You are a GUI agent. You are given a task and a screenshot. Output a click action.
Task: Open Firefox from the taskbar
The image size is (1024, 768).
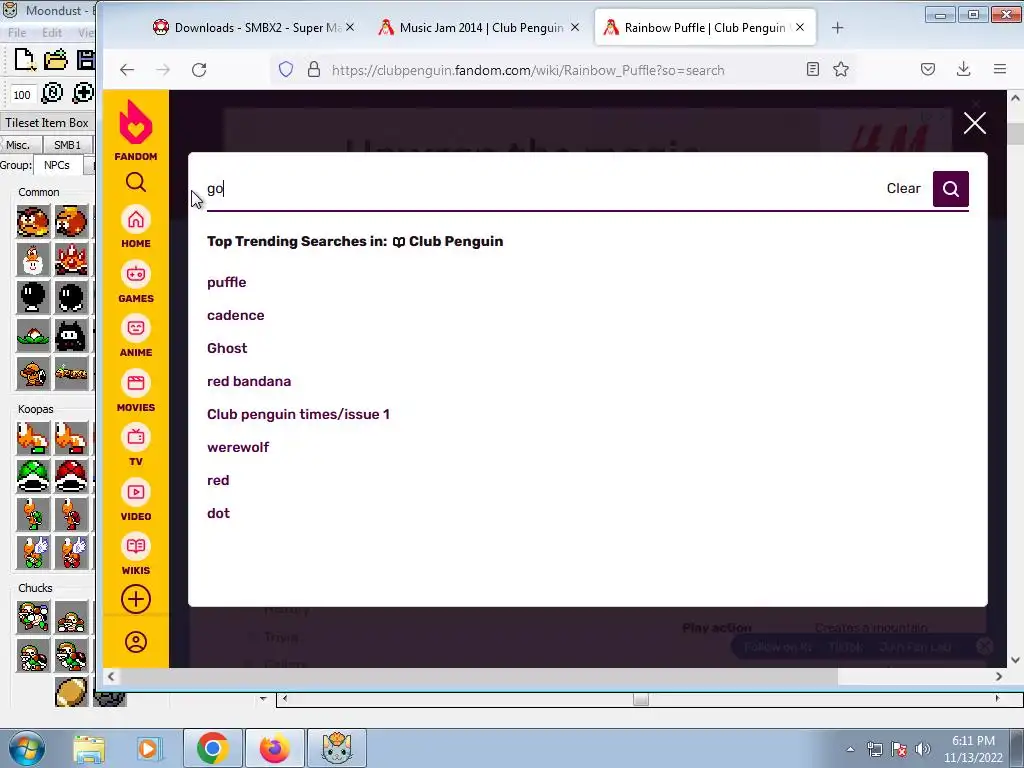[274, 748]
